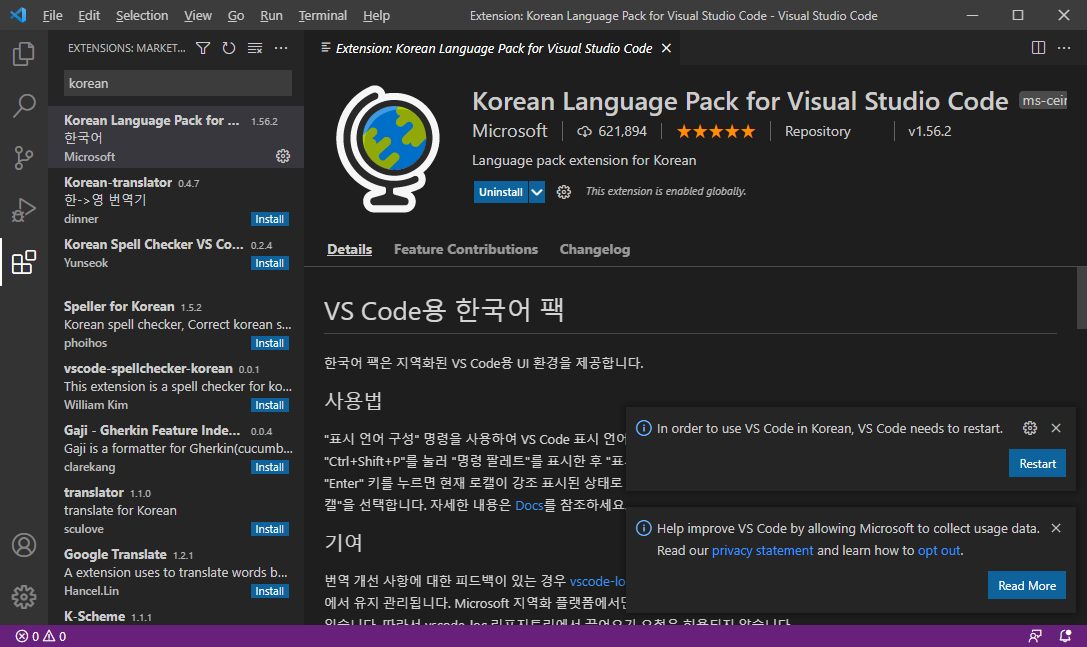The image size is (1087, 647).
Task: Click Restart in the notification
Action: [1037, 463]
